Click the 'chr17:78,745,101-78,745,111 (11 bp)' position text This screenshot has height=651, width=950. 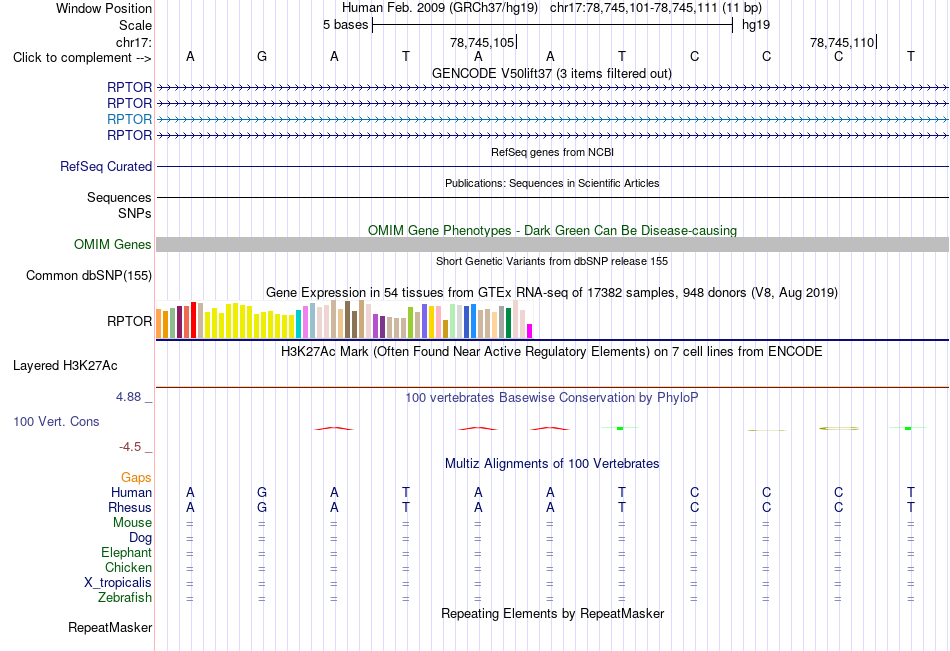point(656,8)
